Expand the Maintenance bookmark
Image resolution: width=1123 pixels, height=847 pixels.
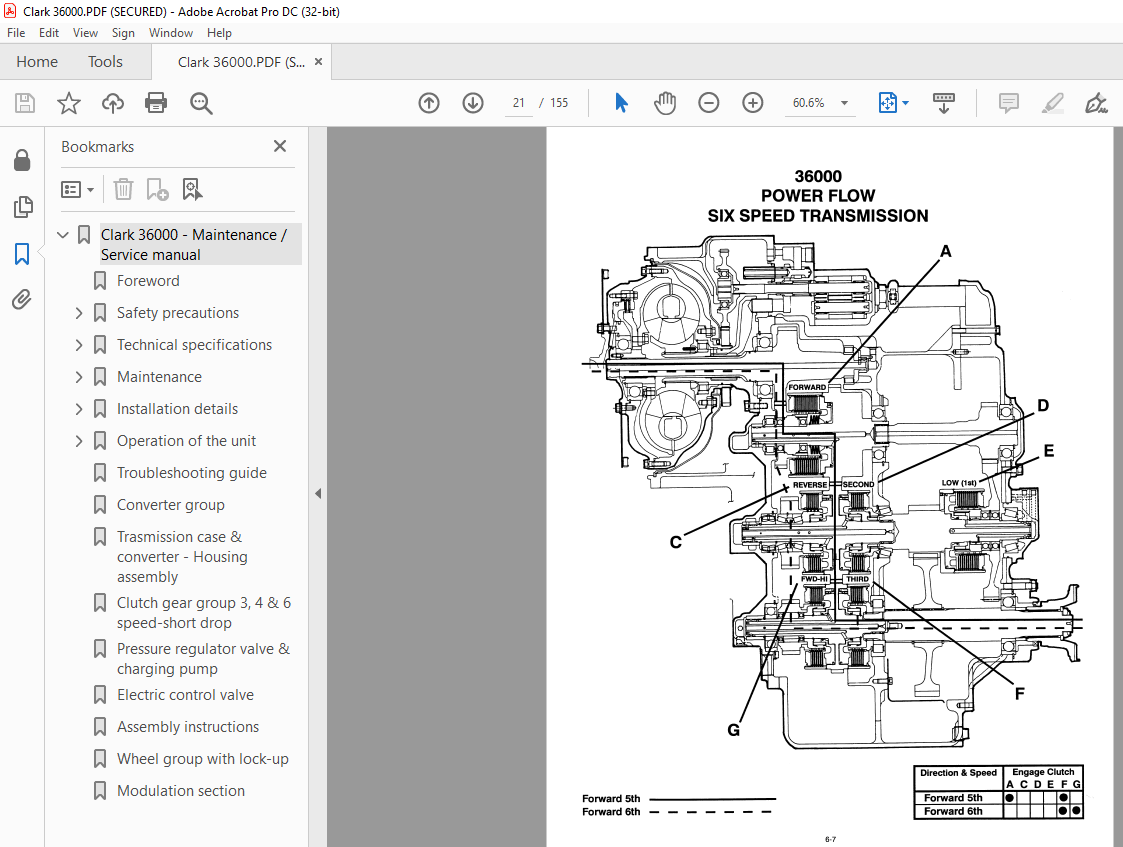(x=79, y=377)
